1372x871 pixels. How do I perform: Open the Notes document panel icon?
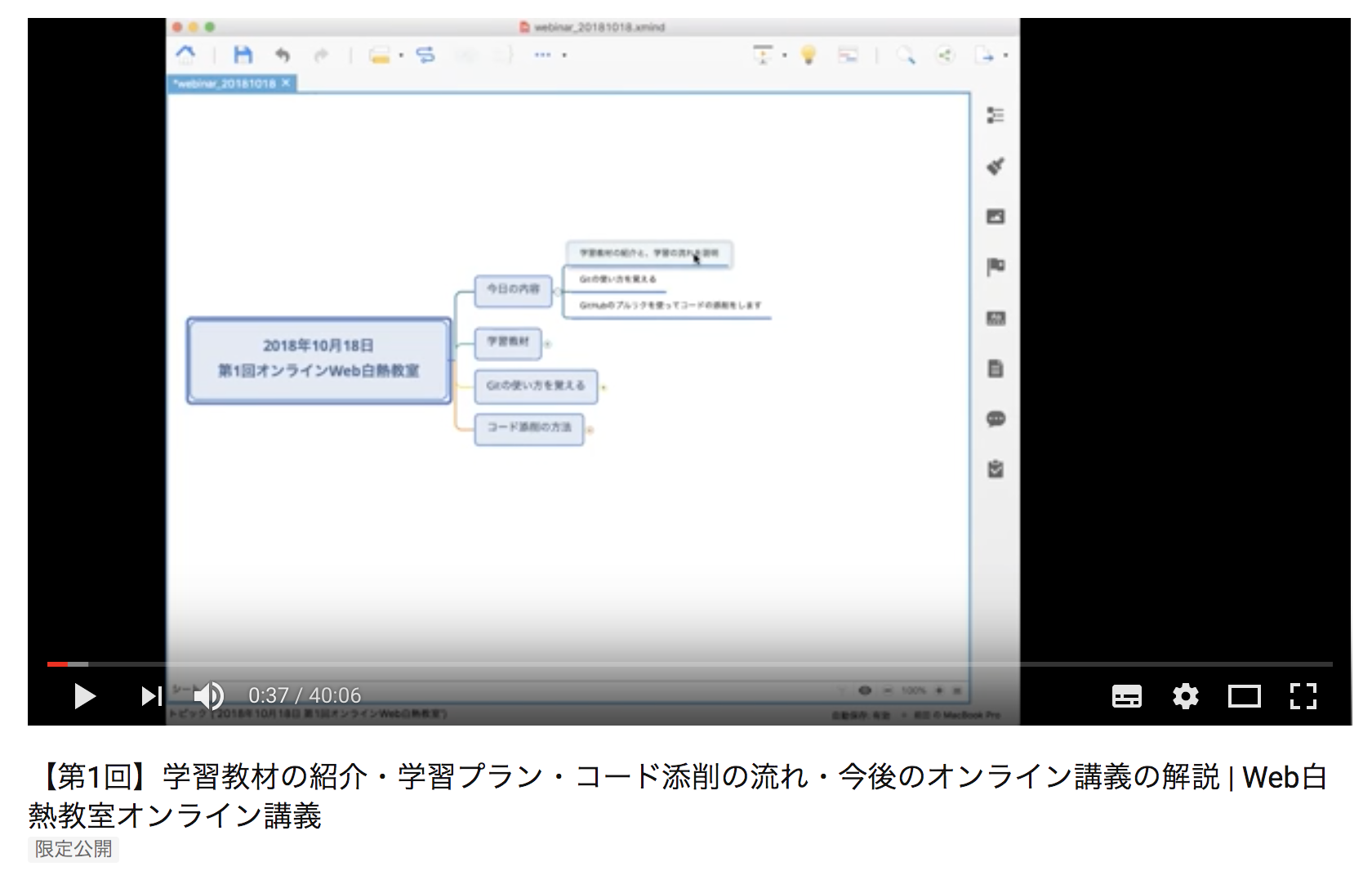(996, 368)
